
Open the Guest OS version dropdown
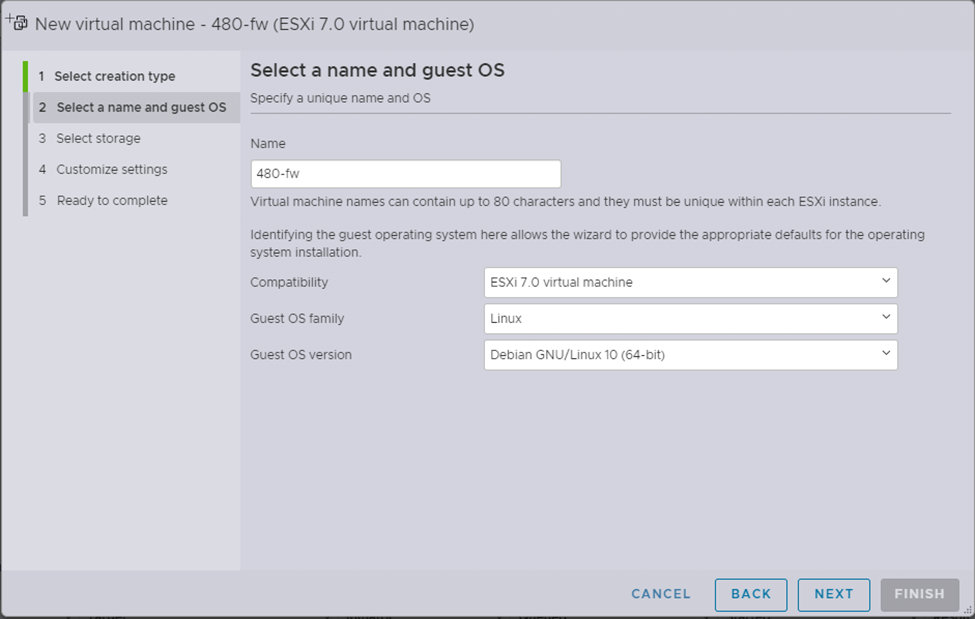[690, 355]
